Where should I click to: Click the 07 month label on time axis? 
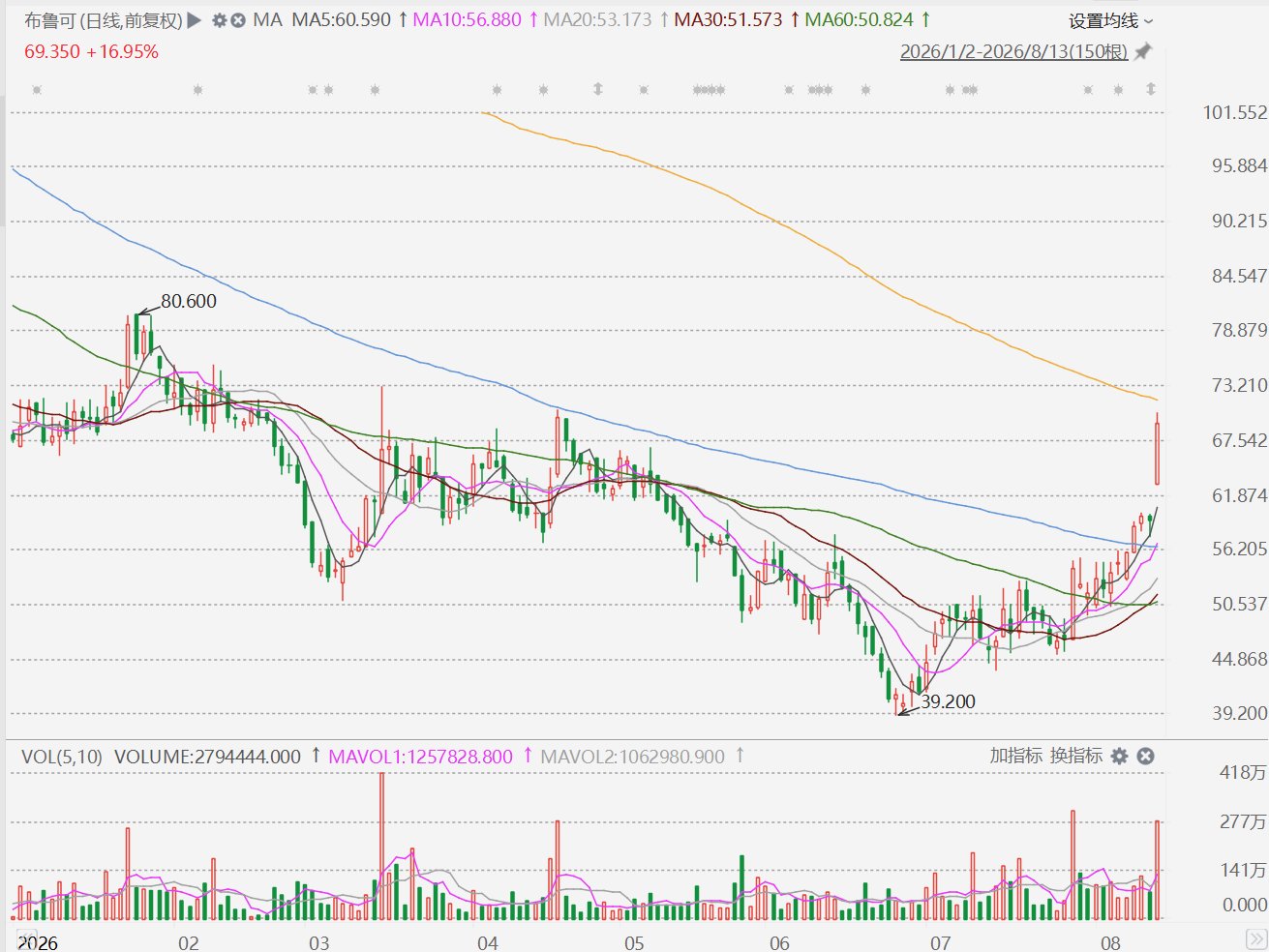click(x=940, y=943)
